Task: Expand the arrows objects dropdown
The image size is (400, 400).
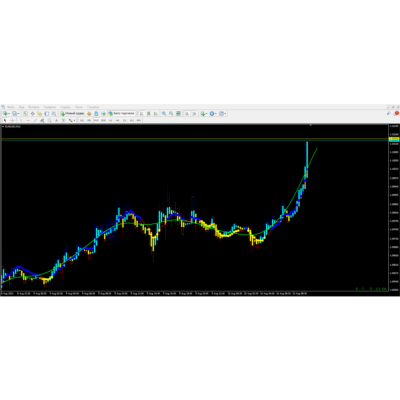Action: tap(74, 120)
